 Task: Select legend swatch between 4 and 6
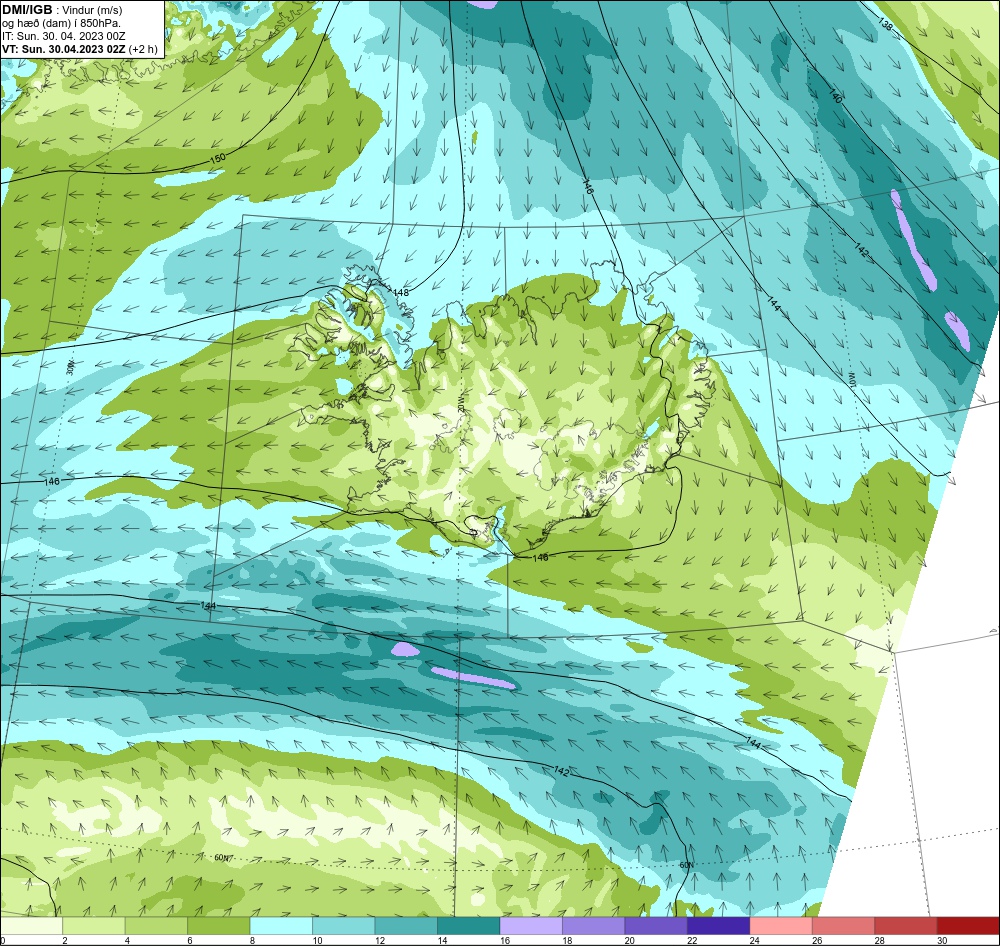pos(156,926)
